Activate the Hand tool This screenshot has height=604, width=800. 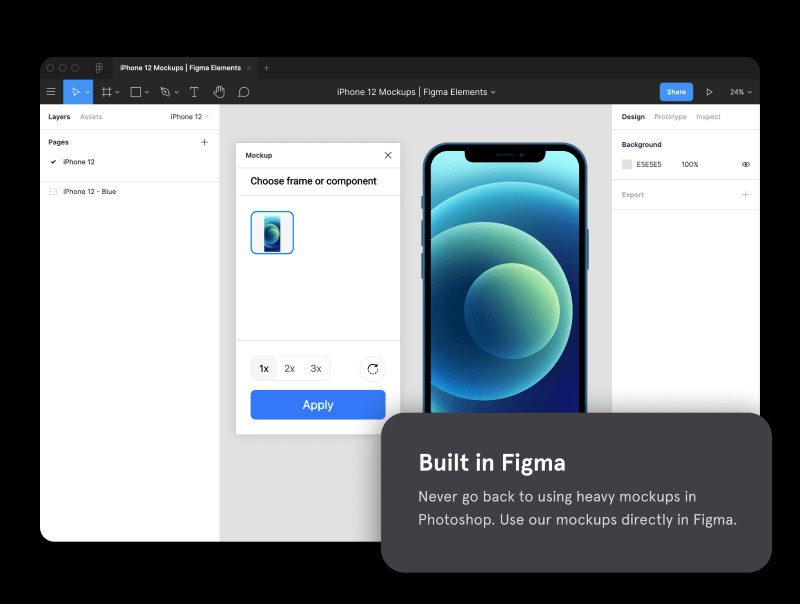[219, 92]
